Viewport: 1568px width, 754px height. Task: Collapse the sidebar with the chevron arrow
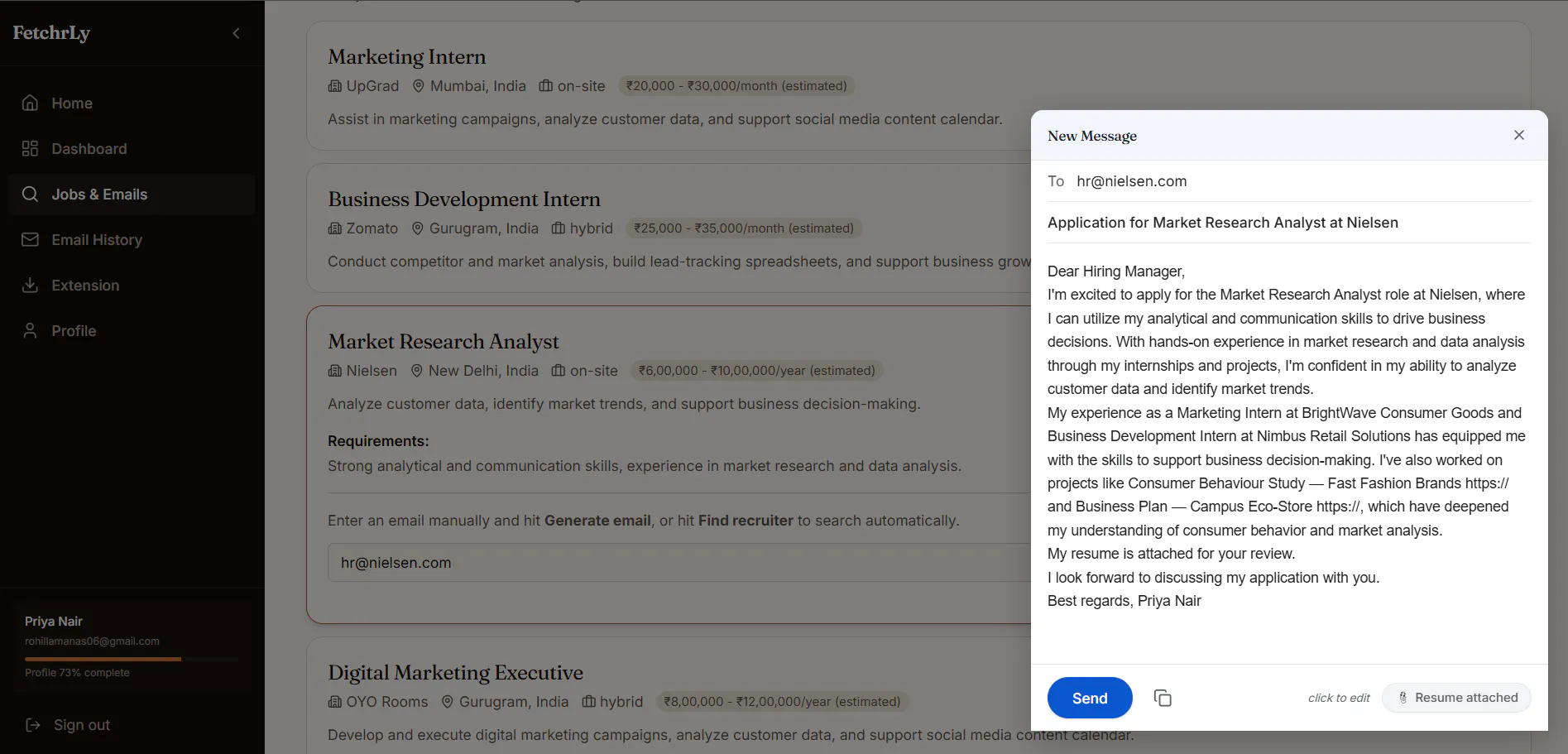pos(236,33)
